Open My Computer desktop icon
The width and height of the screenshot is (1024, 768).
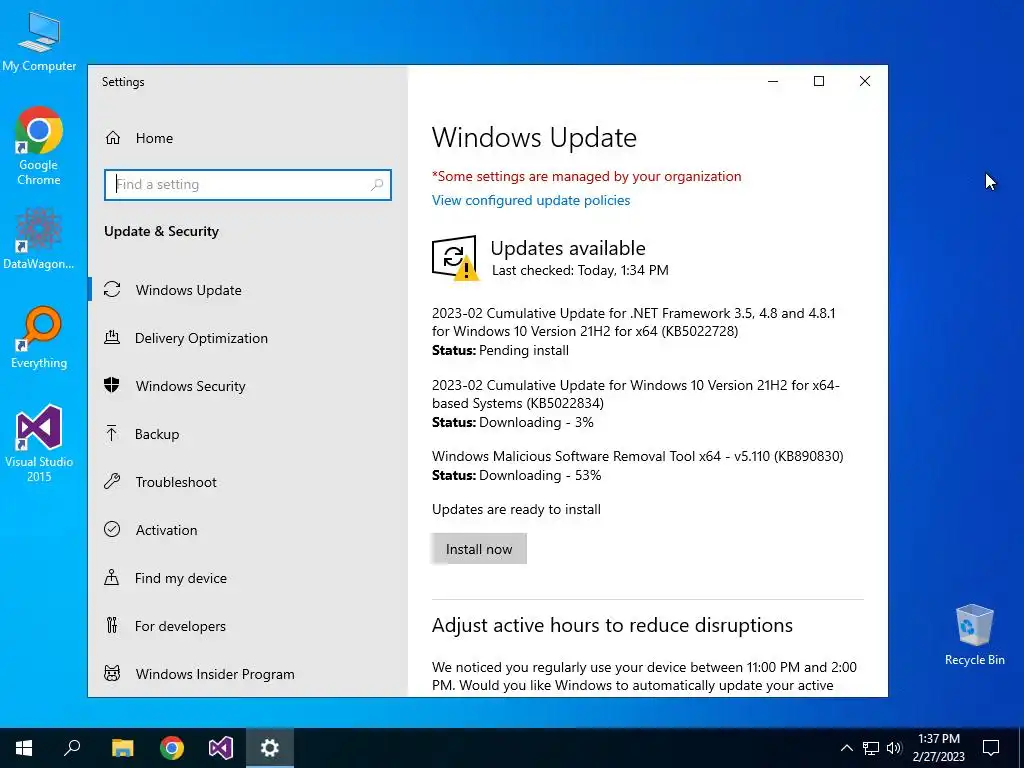[x=39, y=40]
